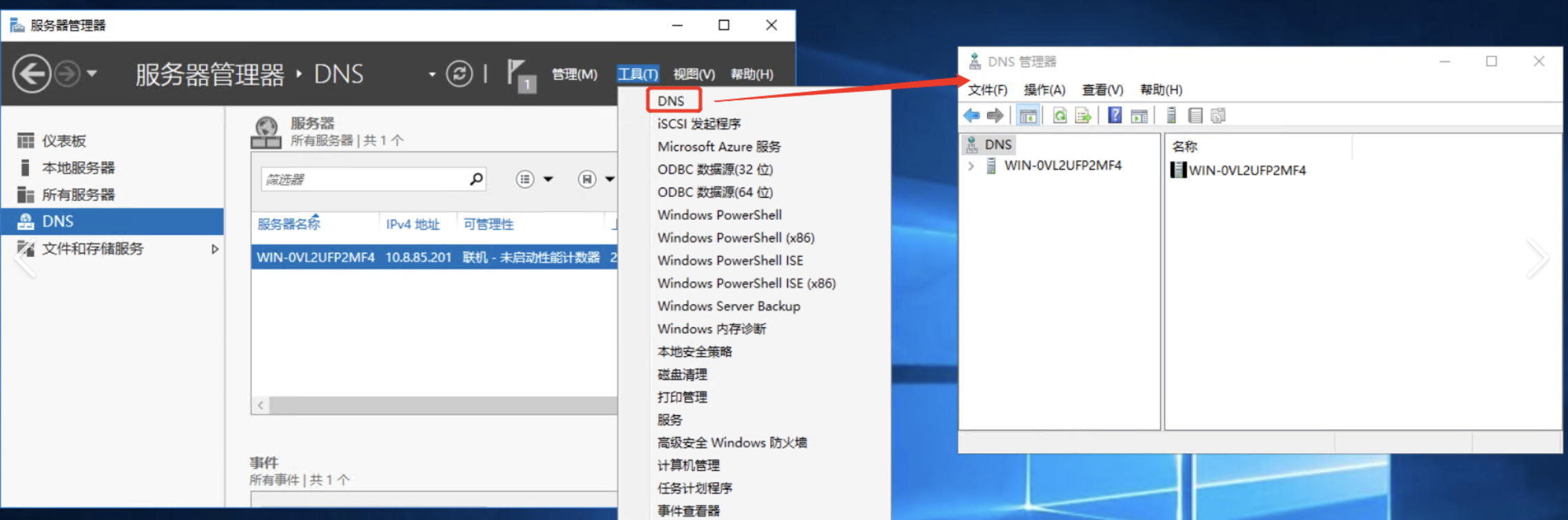
Task: Open the navigation history dropdown arrow
Action: [x=92, y=73]
